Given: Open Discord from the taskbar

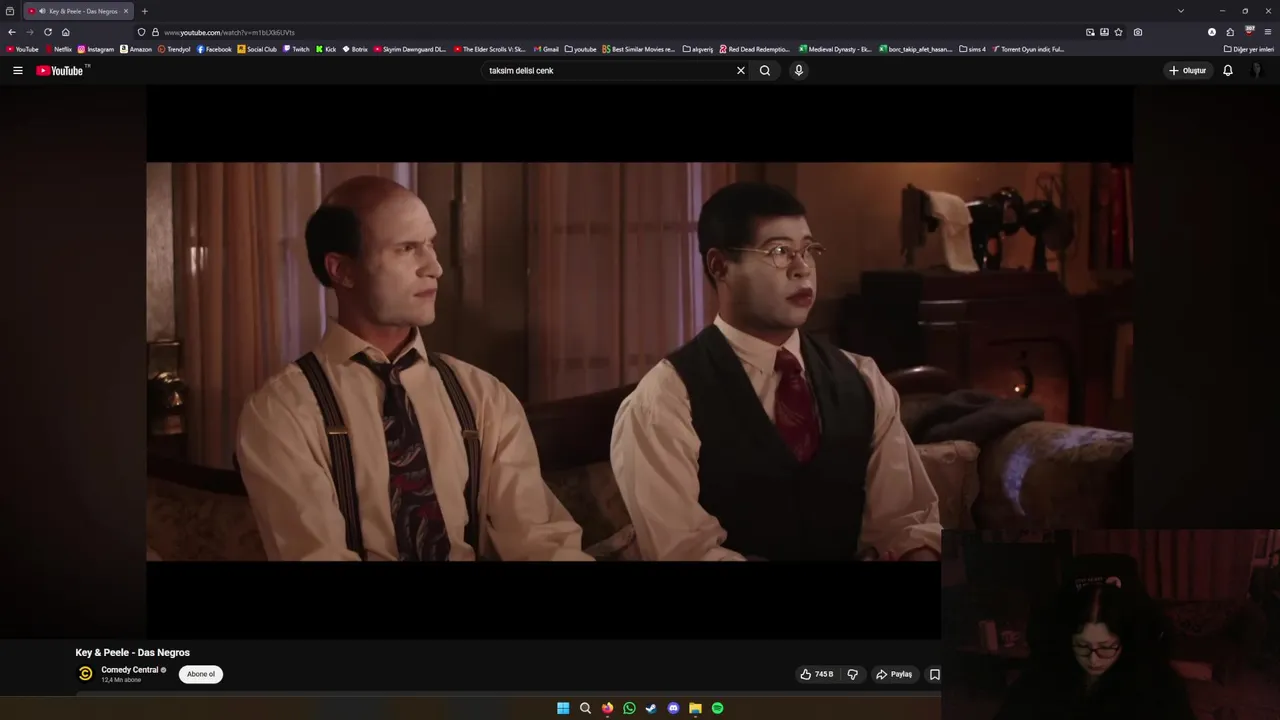Looking at the screenshot, I should click(673, 708).
